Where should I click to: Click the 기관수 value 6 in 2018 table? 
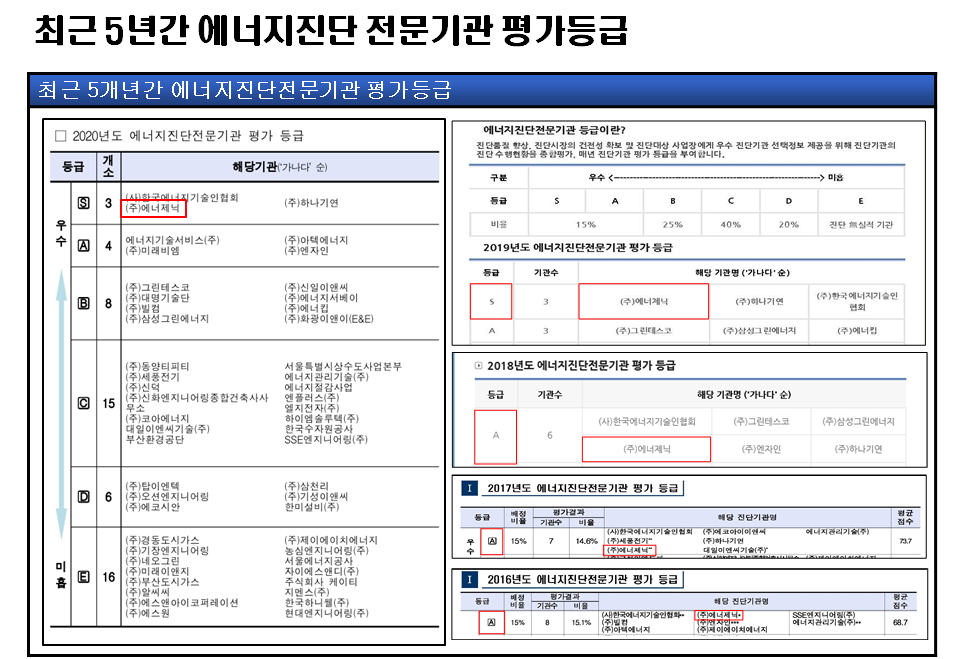(x=550, y=435)
